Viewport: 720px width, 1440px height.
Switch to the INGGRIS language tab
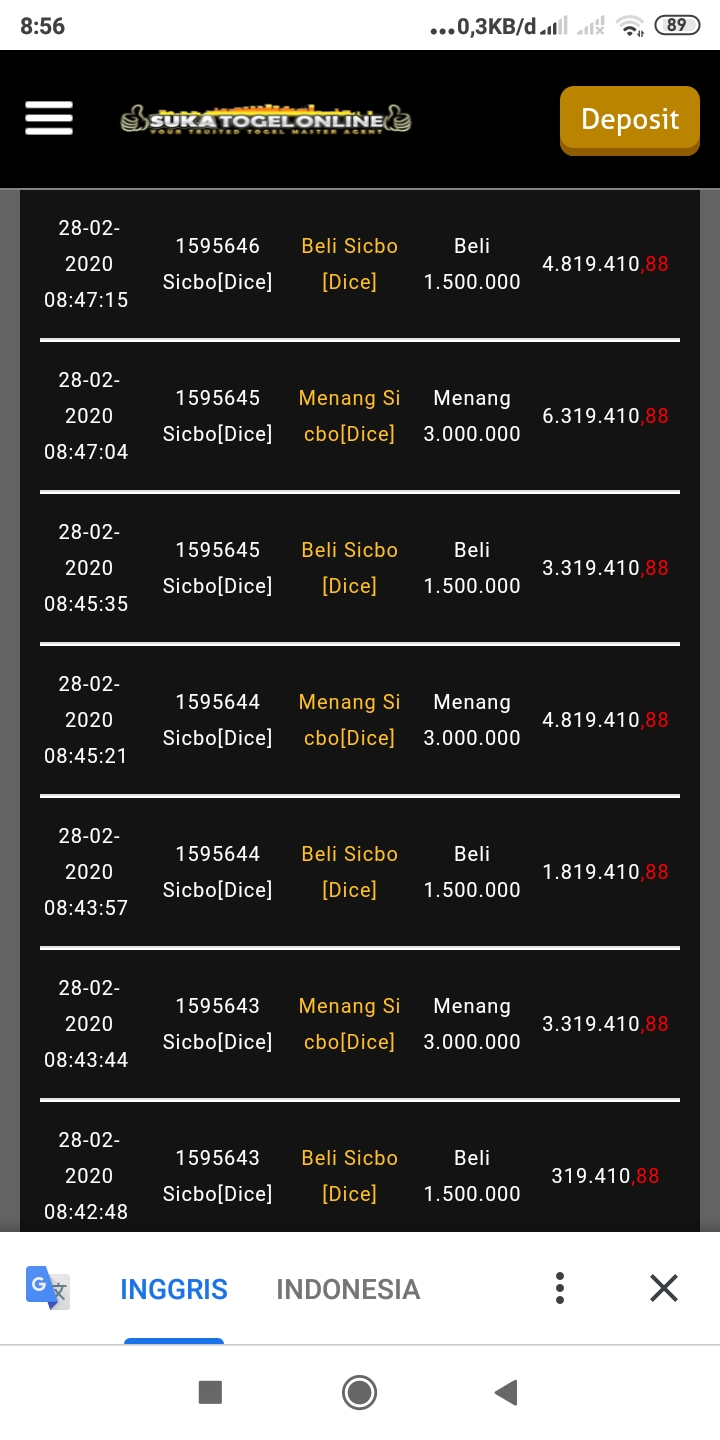(174, 1289)
